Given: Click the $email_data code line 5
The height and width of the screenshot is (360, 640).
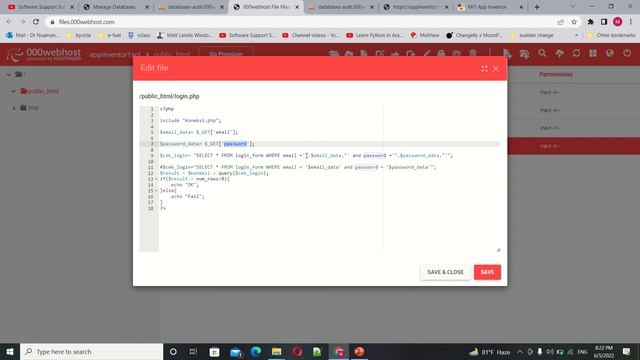Looking at the screenshot, I should [x=199, y=132].
